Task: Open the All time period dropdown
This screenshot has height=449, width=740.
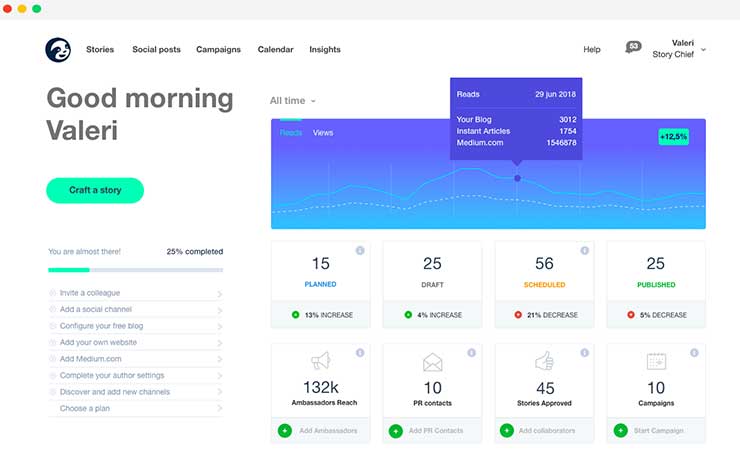Action: pyautogui.click(x=293, y=101)
